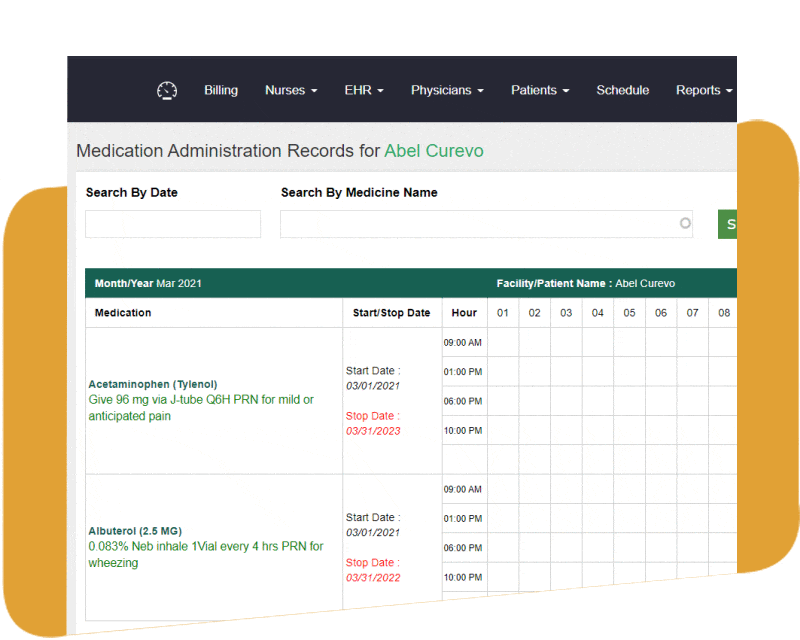This screenshot has height=640, width=800.
Task: Expand the Nurses dropdown menu
Action: click(x=290, y=90)
